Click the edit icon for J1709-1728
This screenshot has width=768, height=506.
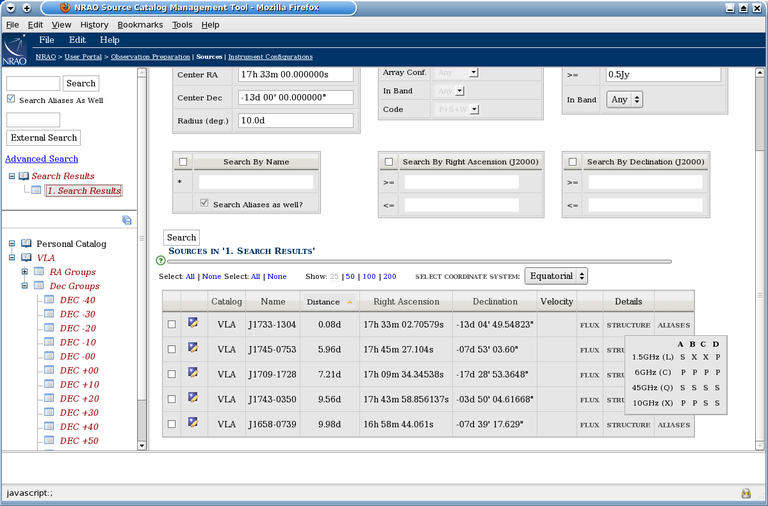coord(193,373)
